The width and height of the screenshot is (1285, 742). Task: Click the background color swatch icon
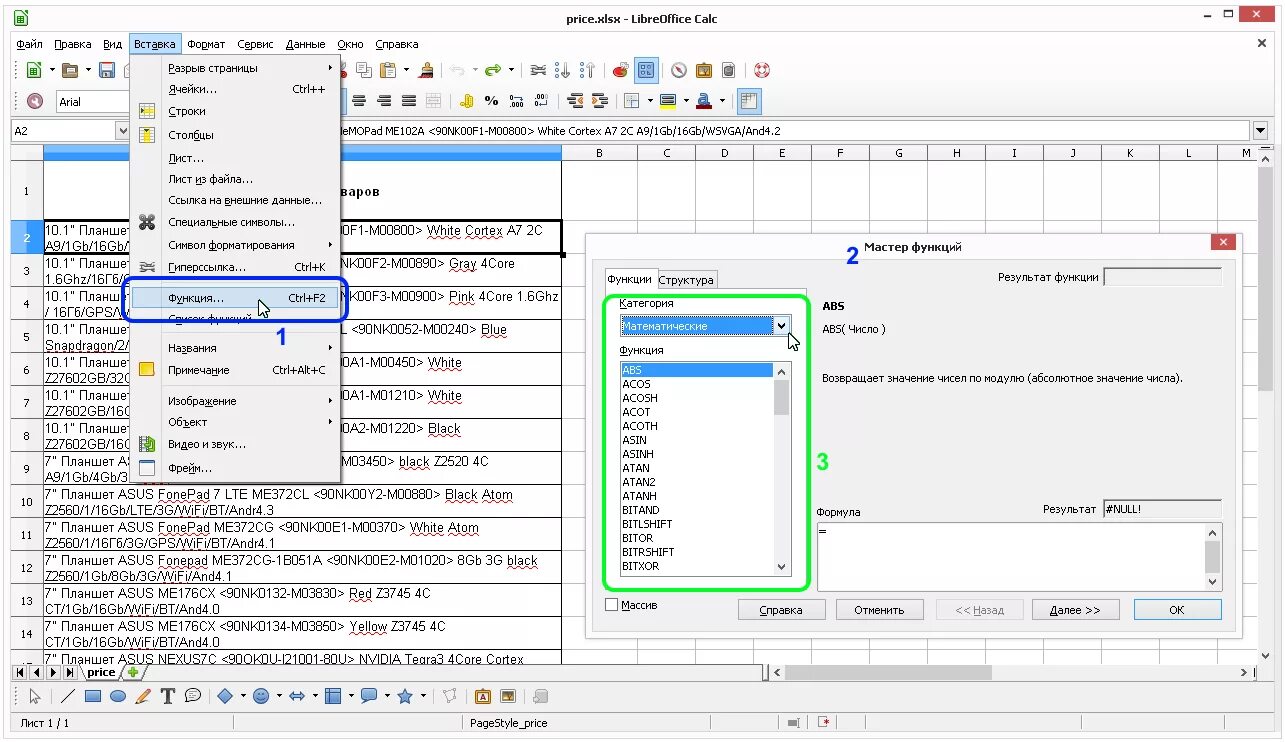tap(667, 101)
